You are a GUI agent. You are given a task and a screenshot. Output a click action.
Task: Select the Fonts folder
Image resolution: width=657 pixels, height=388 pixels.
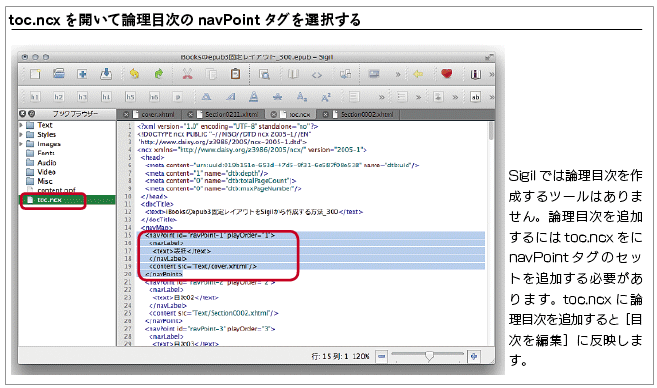[x=41, y=153]
